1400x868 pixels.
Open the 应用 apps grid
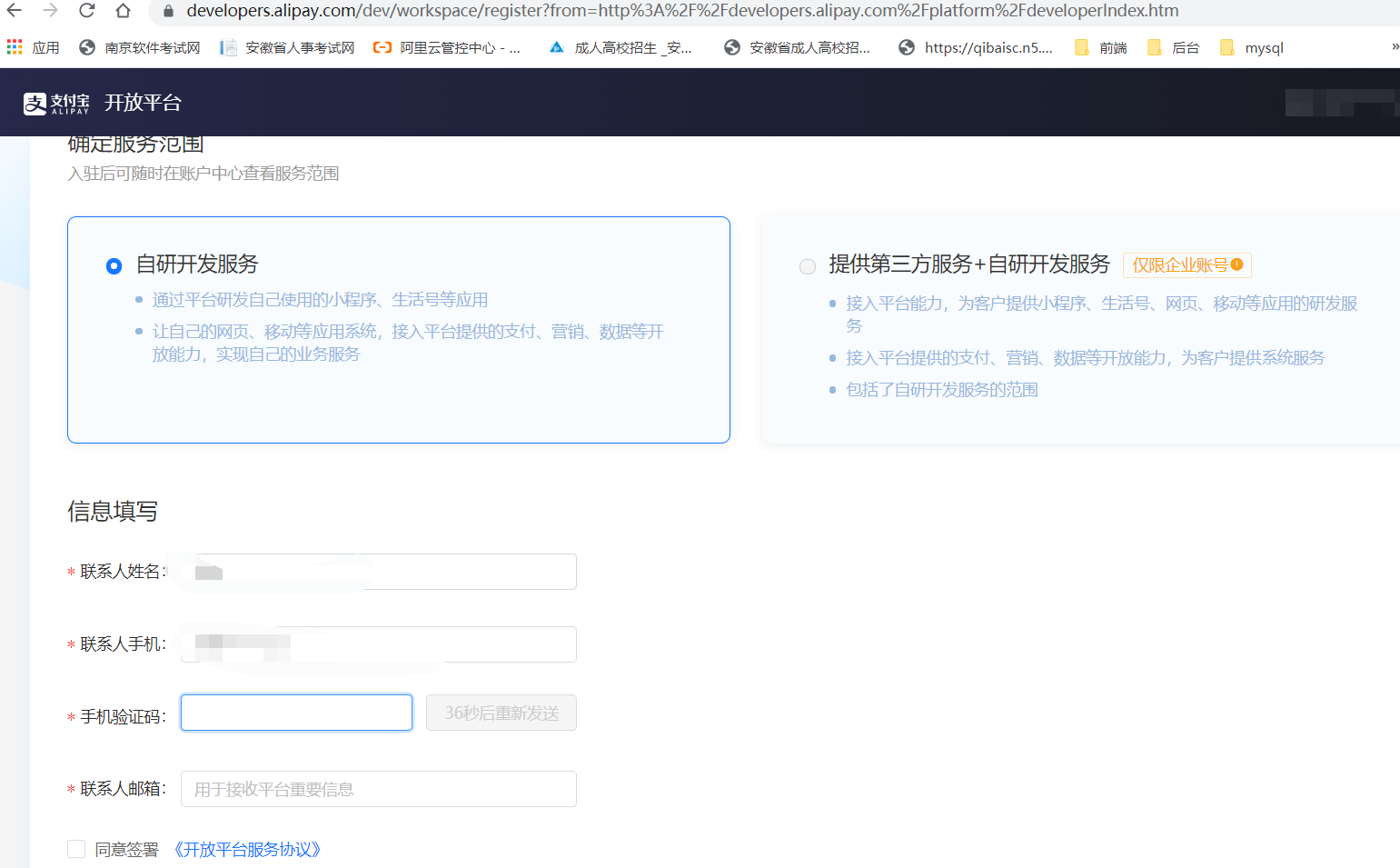click(x=14, y=46)
